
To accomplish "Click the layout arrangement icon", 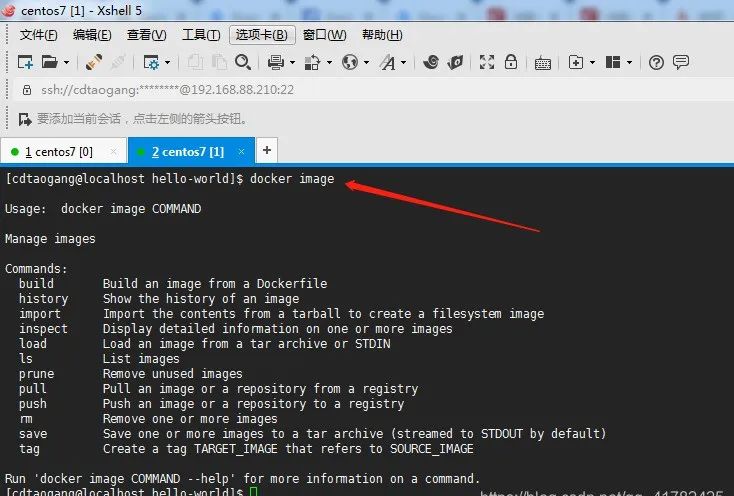I will pyautogui.click(x=613, y=62).
